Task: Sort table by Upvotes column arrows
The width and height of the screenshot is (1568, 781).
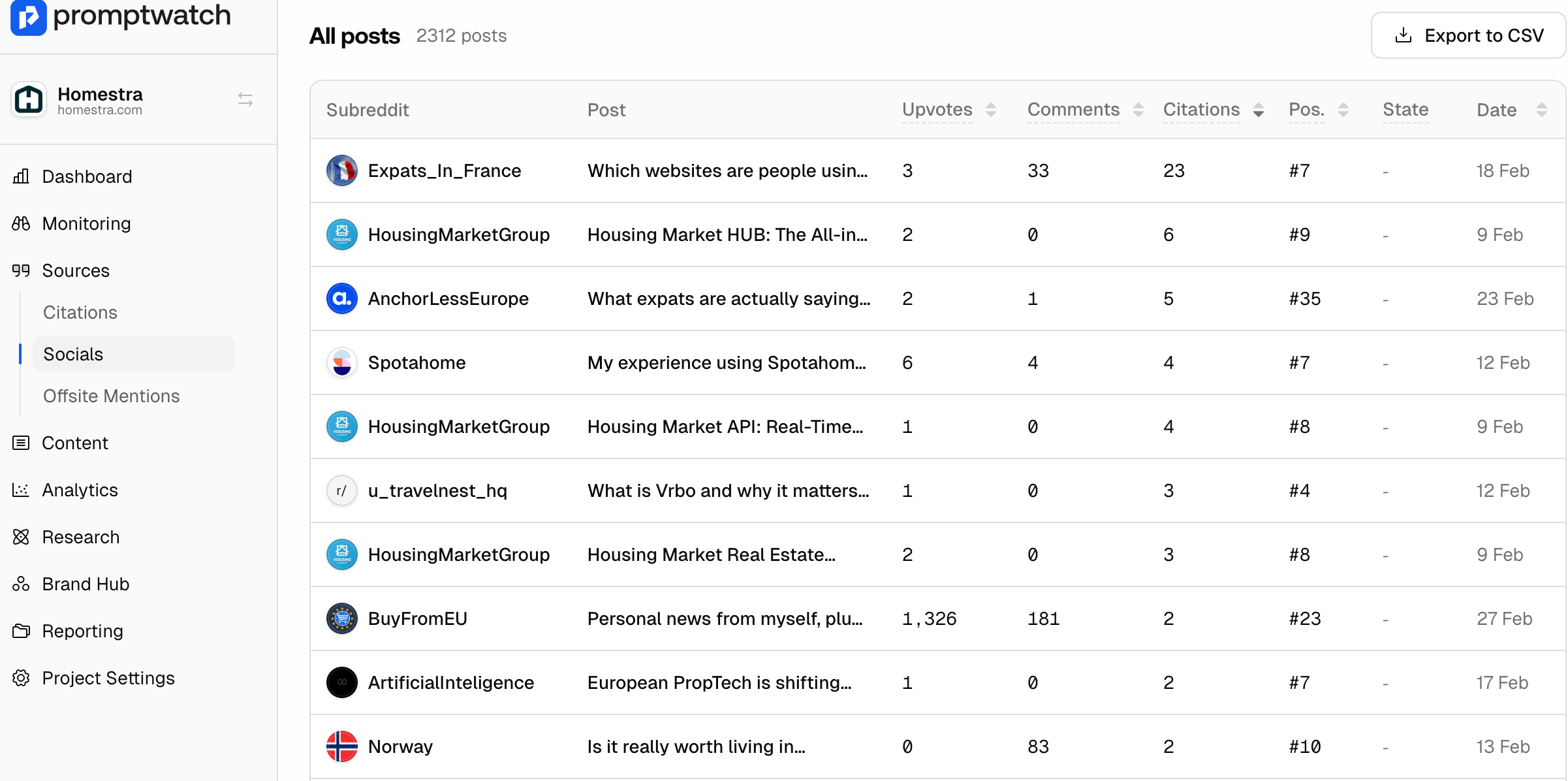Action: point(990,110)
